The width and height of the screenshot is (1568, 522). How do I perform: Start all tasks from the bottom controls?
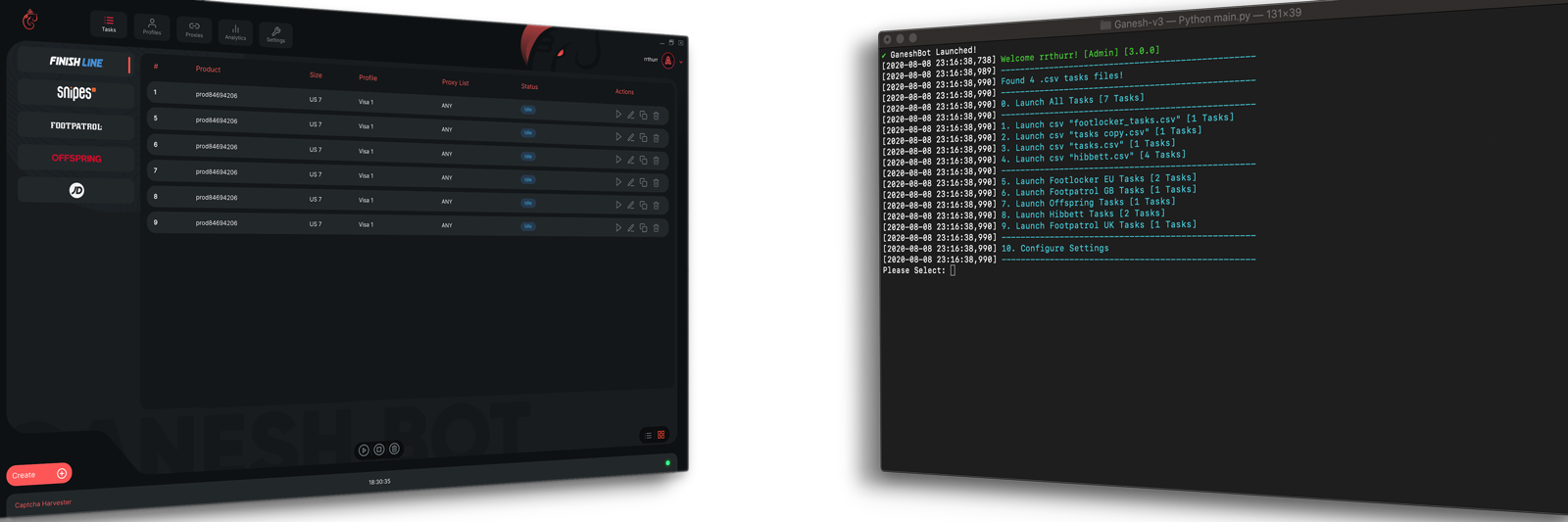pyautogui.click(x=364, y=451)
